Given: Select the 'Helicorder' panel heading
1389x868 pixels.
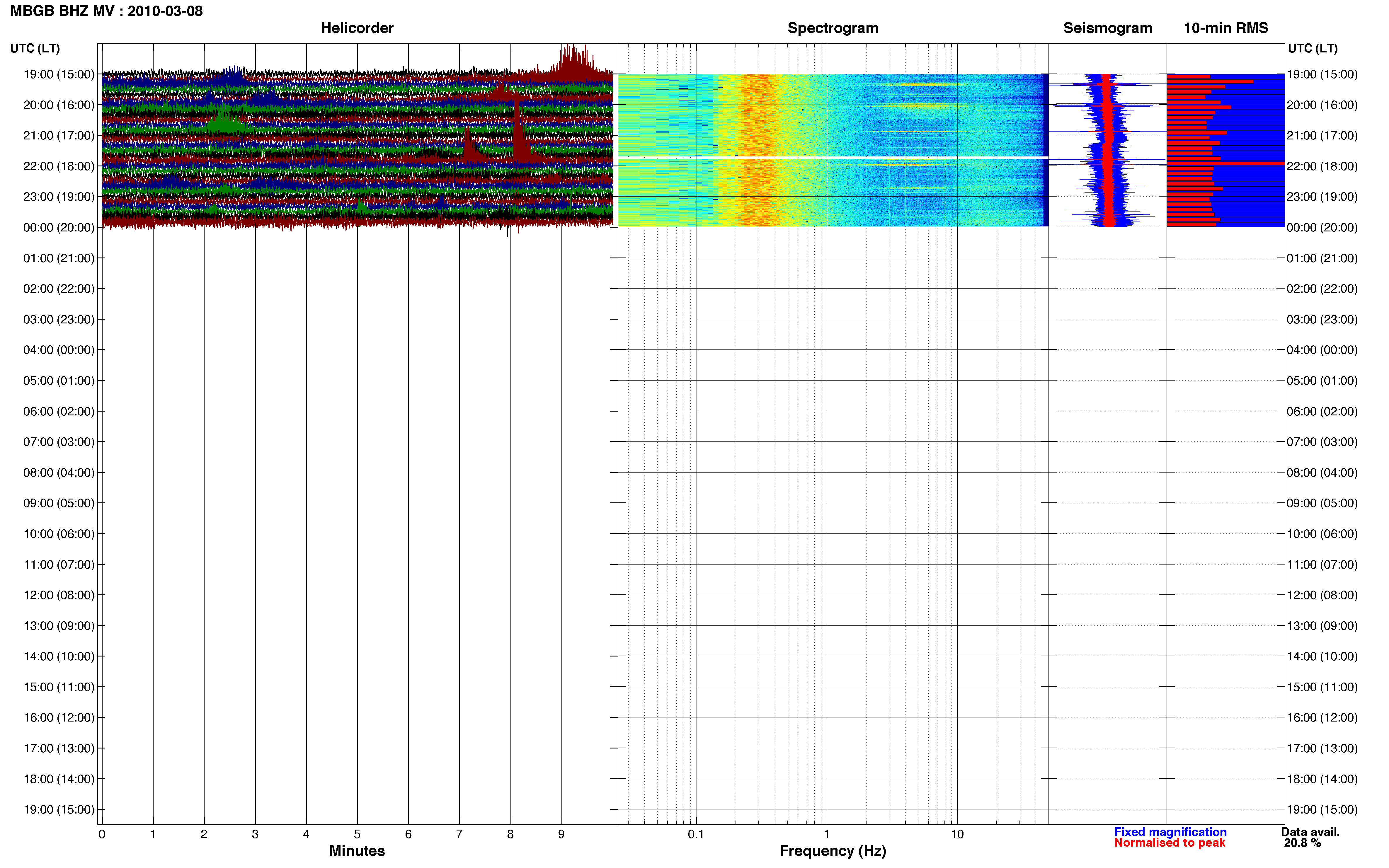Looking at the screenshot, I should (x=357, y=28).
